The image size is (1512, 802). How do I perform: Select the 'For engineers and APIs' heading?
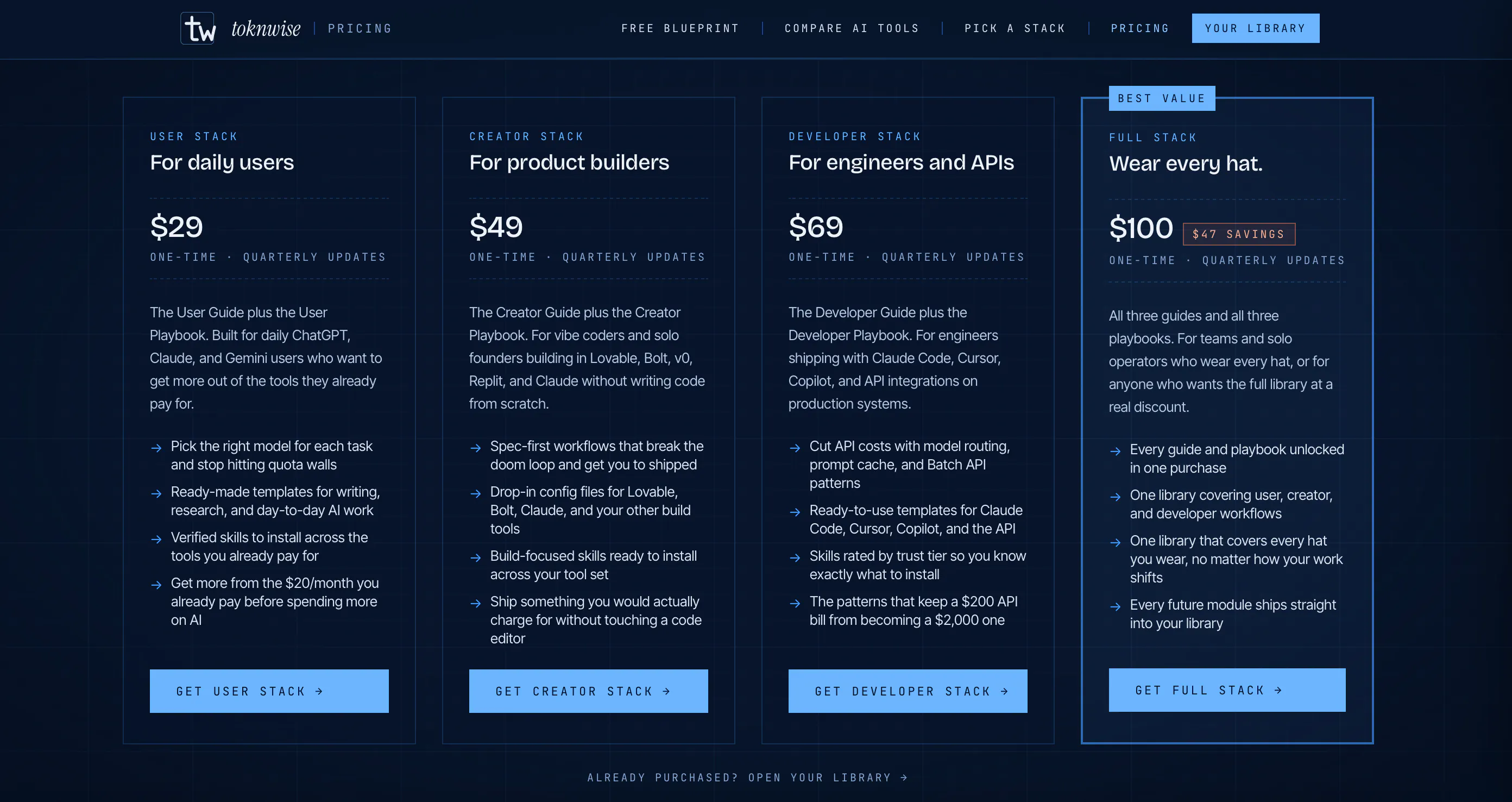point(901,162)
